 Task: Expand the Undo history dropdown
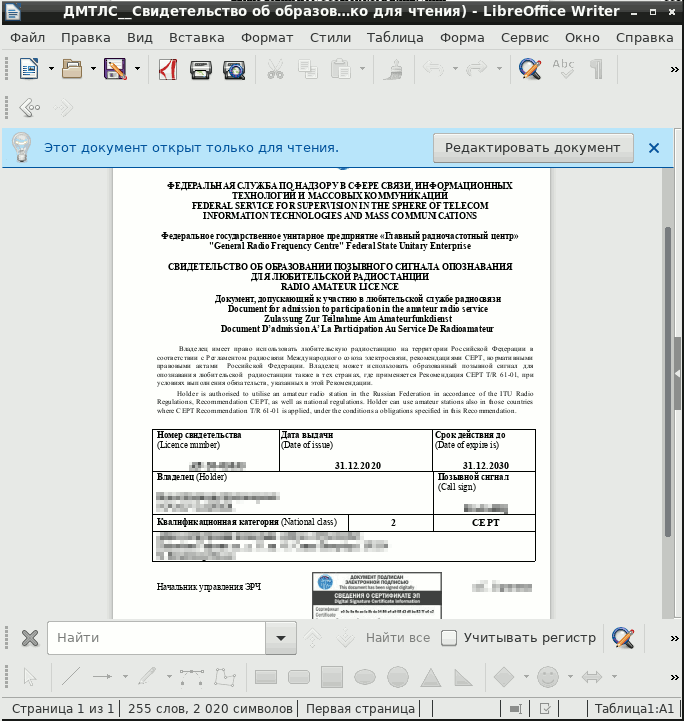coord(455,69)
